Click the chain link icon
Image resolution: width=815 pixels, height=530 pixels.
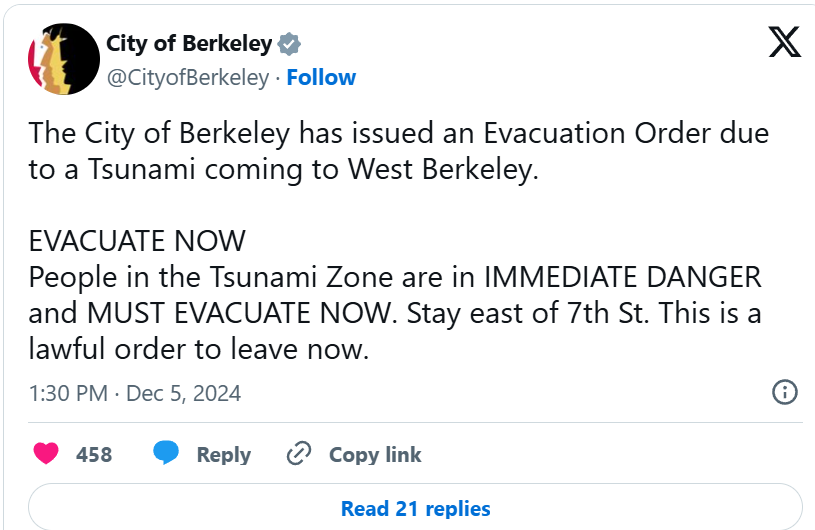pyautogui.click(x=299, y=453)
